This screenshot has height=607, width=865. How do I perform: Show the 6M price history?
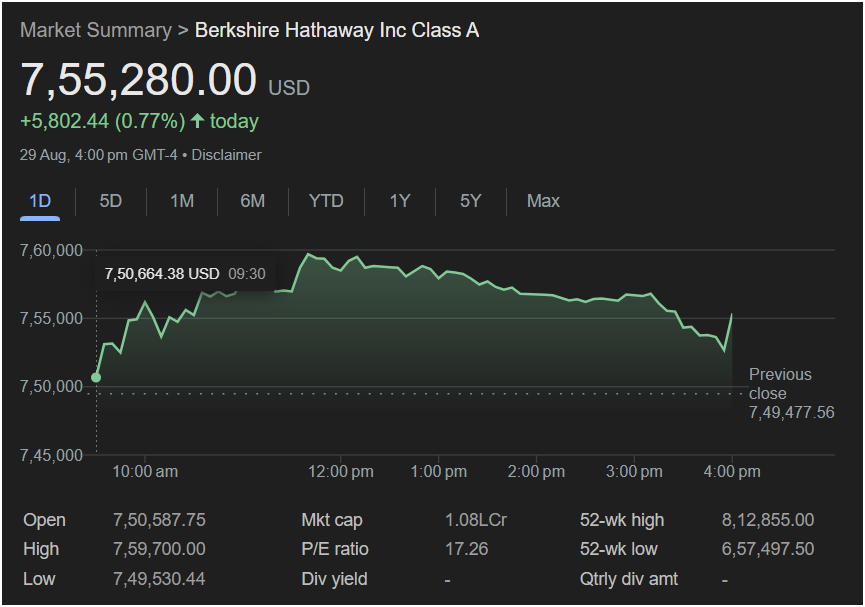click(x=253, y=201)
